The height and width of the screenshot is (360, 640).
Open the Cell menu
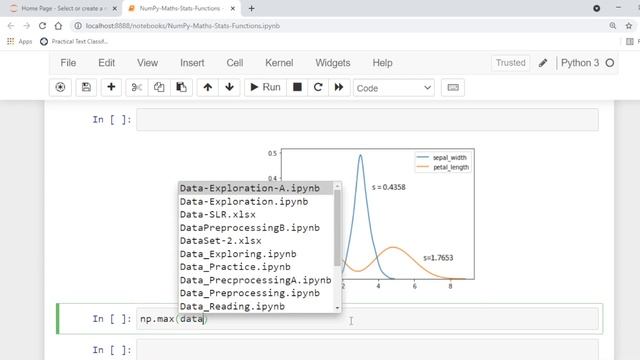[x=235, y=63]
